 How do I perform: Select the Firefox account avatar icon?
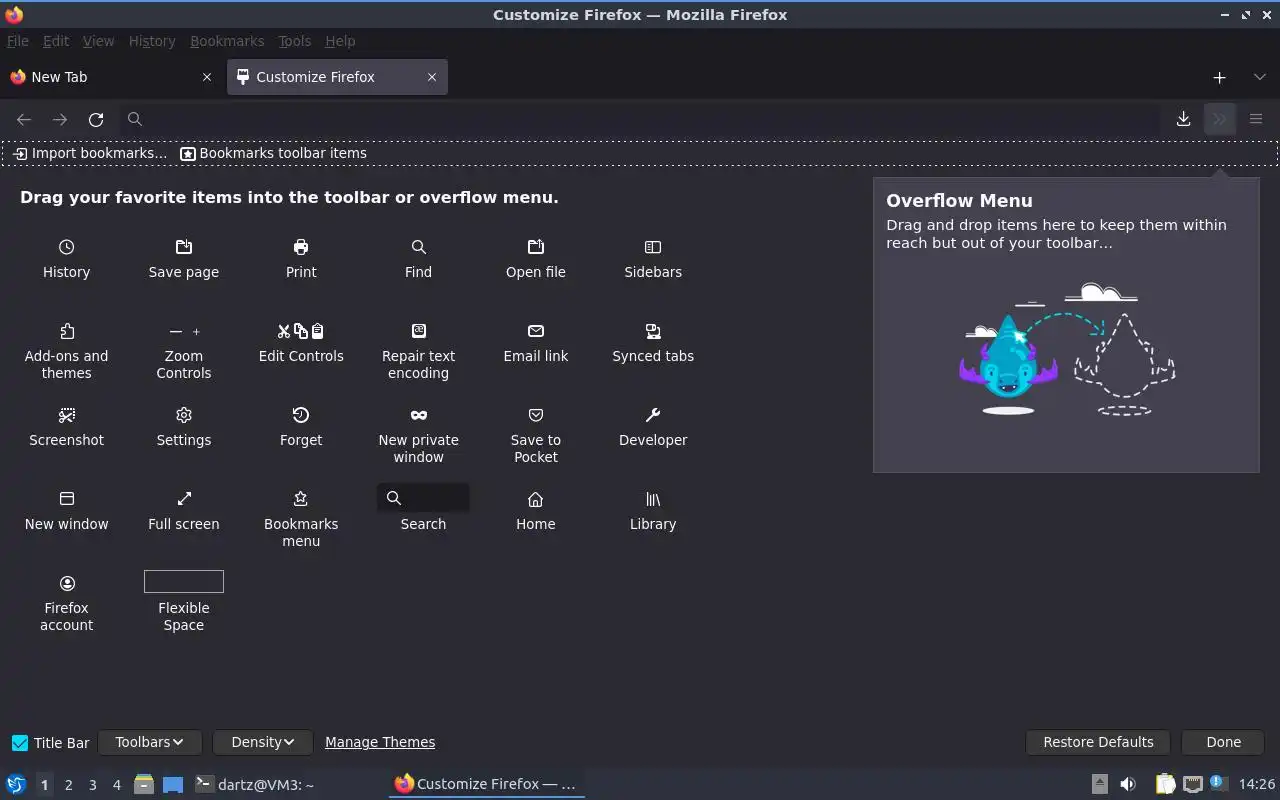[66, 583]
